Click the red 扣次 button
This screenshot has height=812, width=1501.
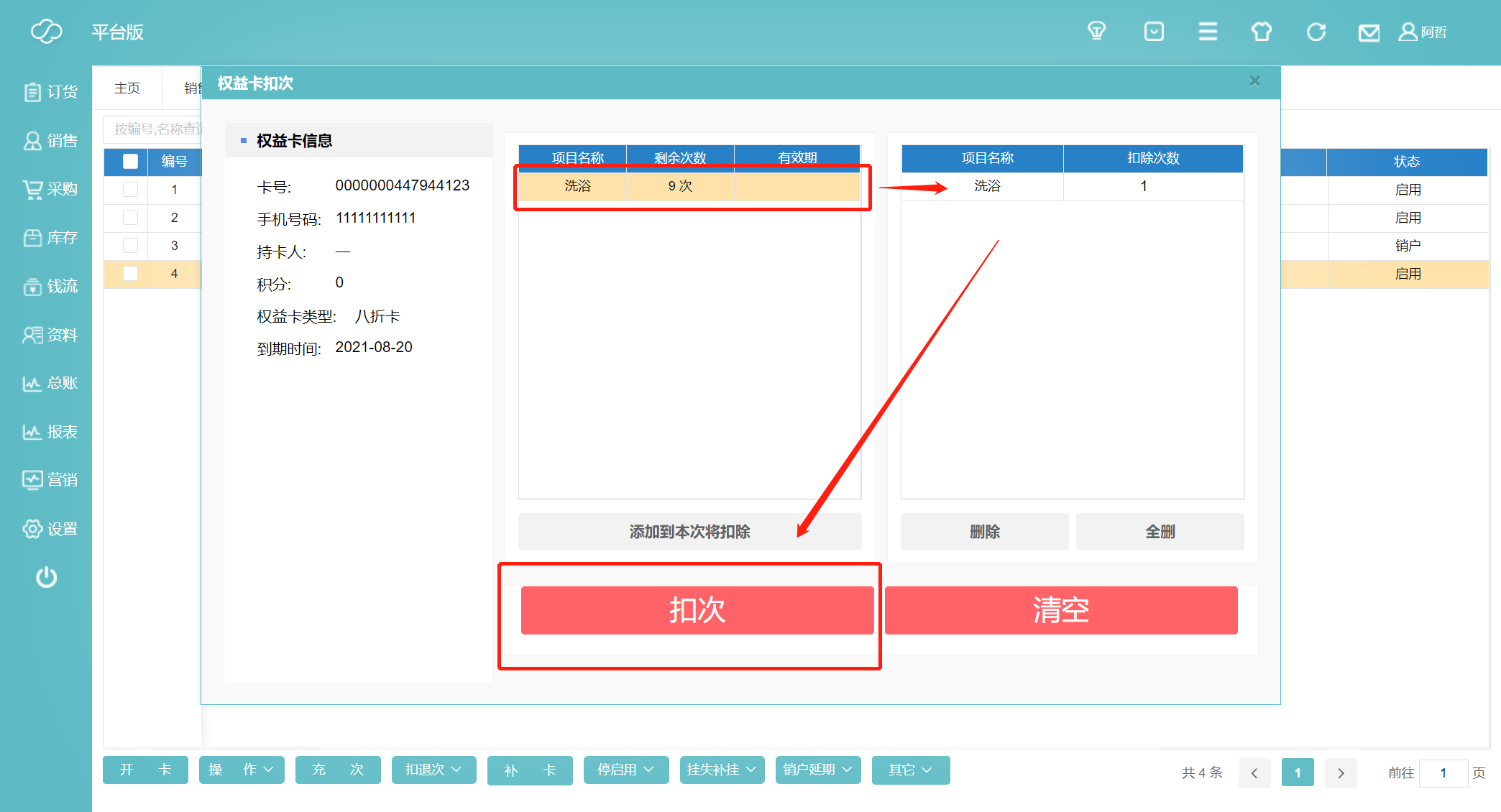[697, 610]
